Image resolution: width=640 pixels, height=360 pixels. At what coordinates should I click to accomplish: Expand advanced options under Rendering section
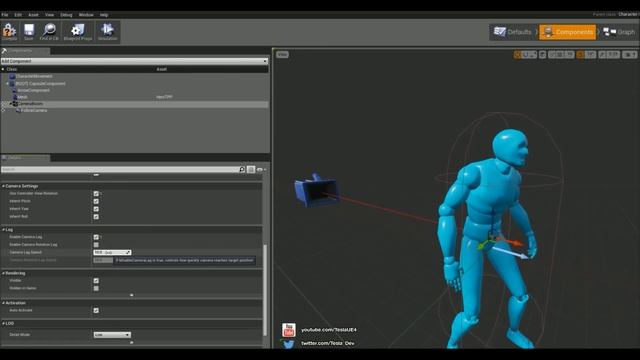click(x=131, y=295)
